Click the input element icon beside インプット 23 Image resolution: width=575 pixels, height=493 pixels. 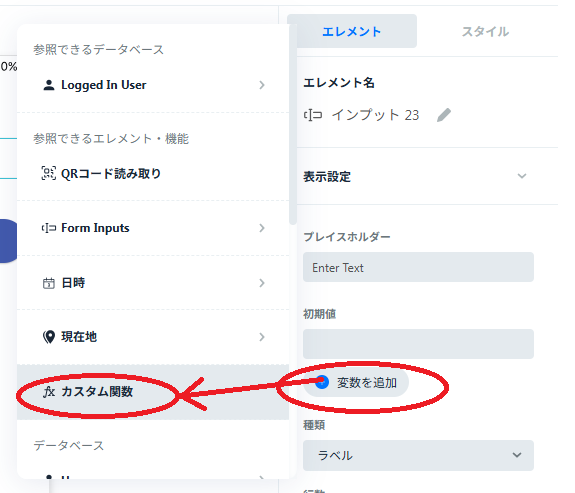point(313,115)
